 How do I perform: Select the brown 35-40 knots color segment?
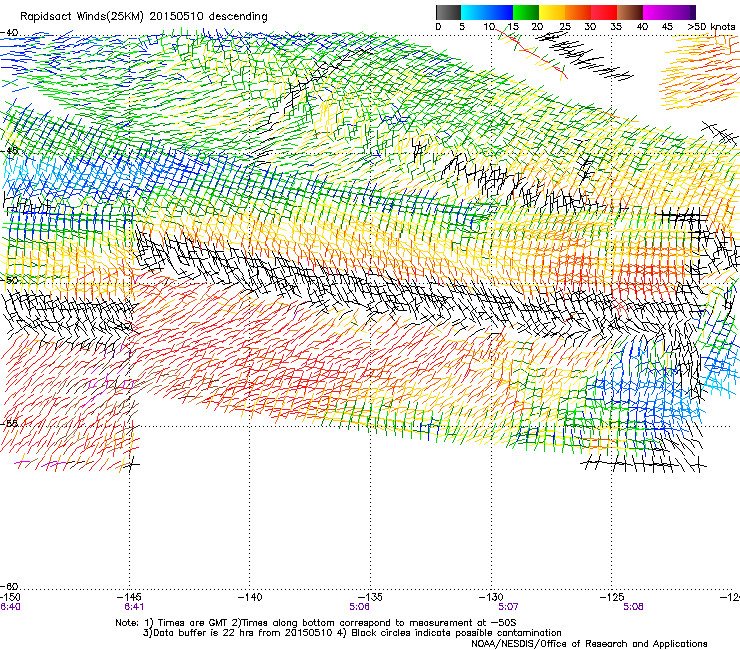pos(630,12)
